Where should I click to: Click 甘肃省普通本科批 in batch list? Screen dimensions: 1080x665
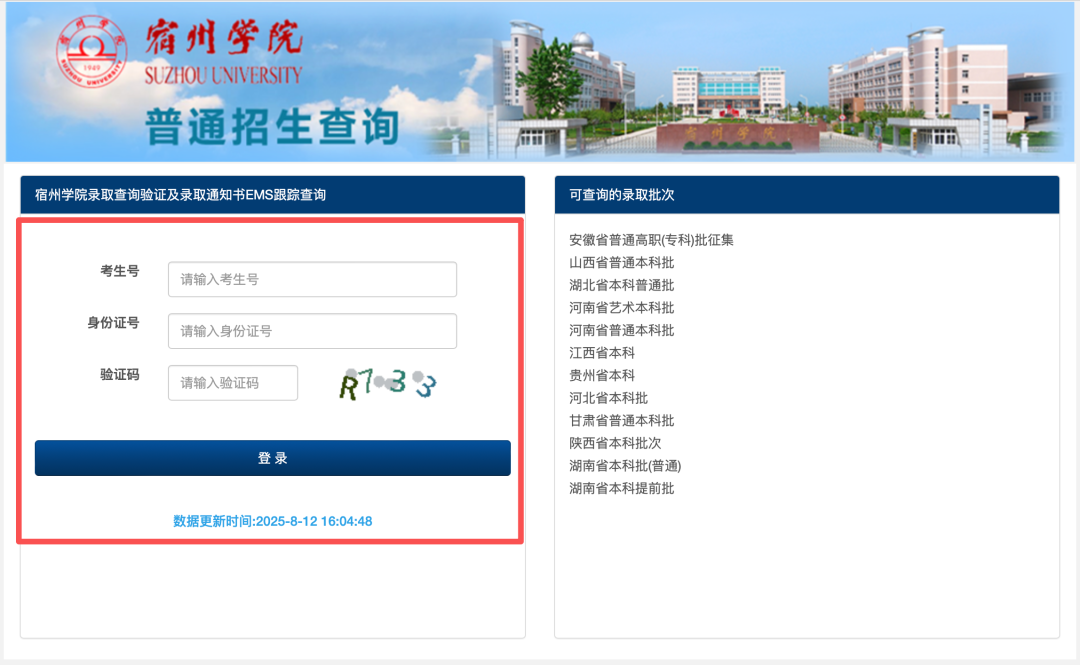(621, 420)
